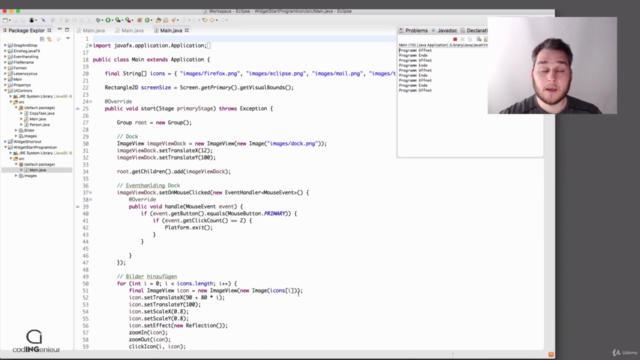The height and width of the screenshot is (360, 640).
Task: Open the Run button dropdown arrow
Action: (112, 20)
